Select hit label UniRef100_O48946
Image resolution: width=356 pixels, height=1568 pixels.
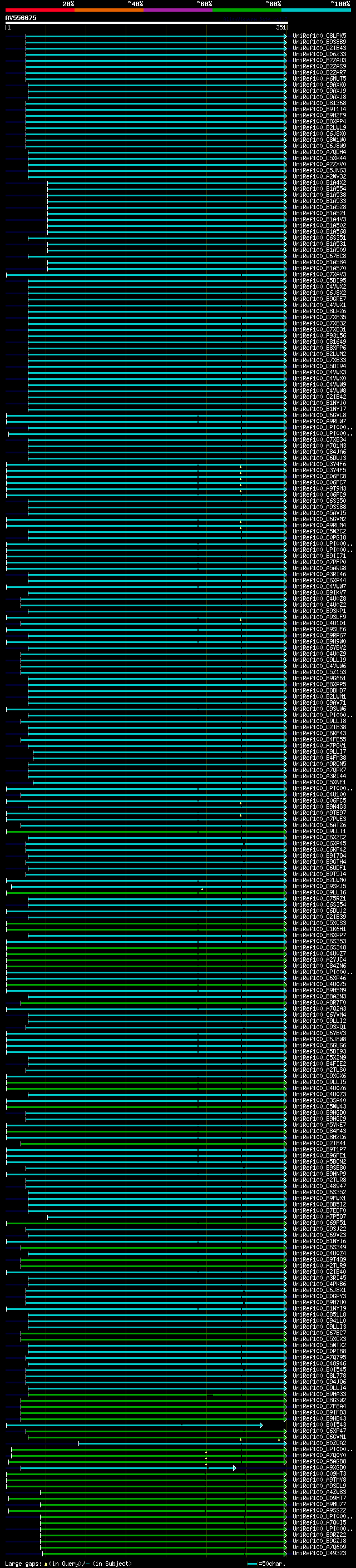319,1363
